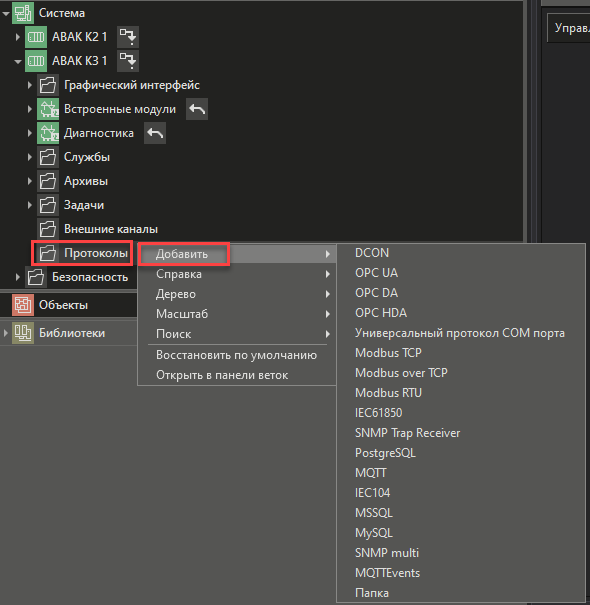590x605 pixels.
Task: Expand the АВАК К2 1 tree node
Action: pyautogui.click(x=18, y=37)
